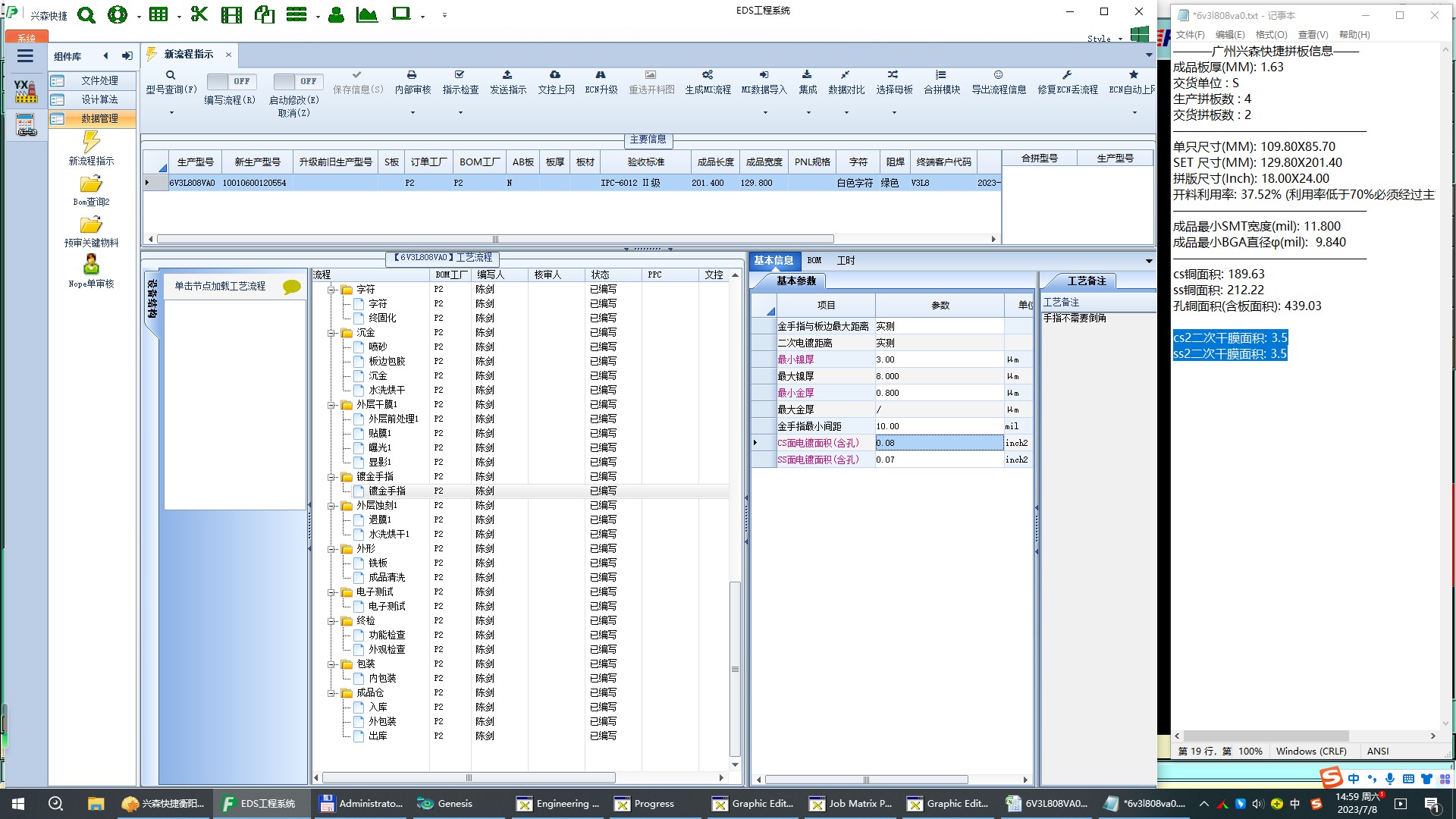Select the 设计算法 sidebar item
This screenshot has width=1456, height=819.
tap(99, 99)
